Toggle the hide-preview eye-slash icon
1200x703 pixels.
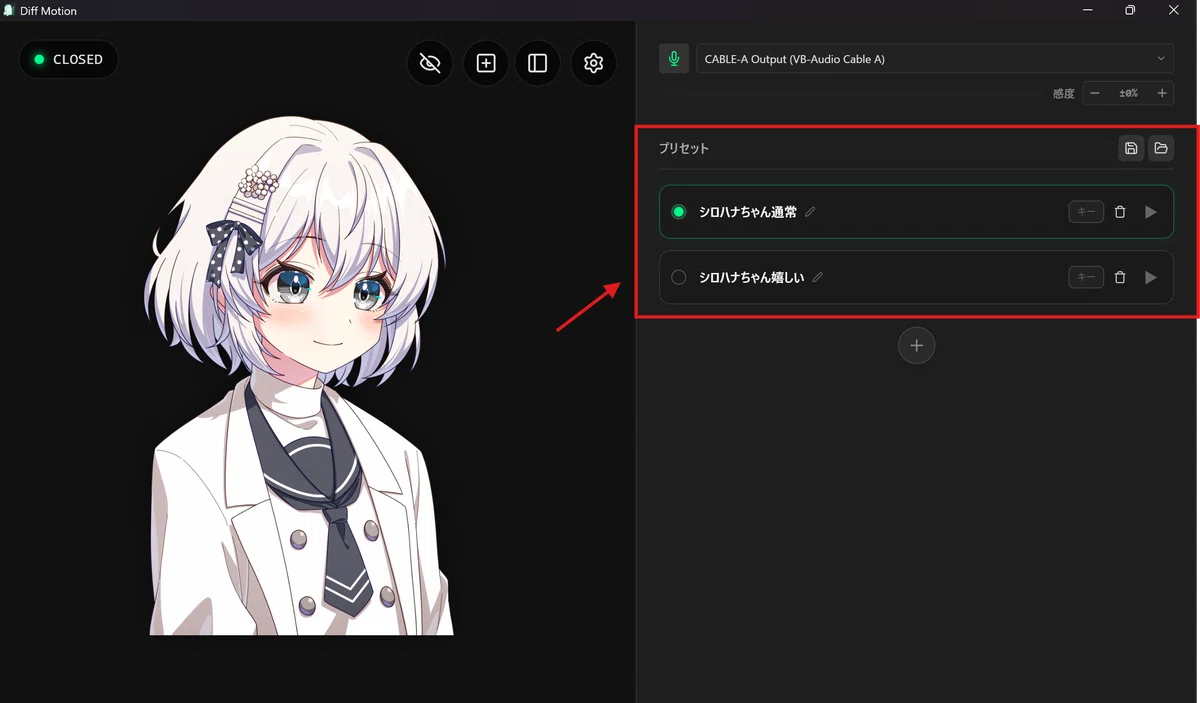coord(430,63)
